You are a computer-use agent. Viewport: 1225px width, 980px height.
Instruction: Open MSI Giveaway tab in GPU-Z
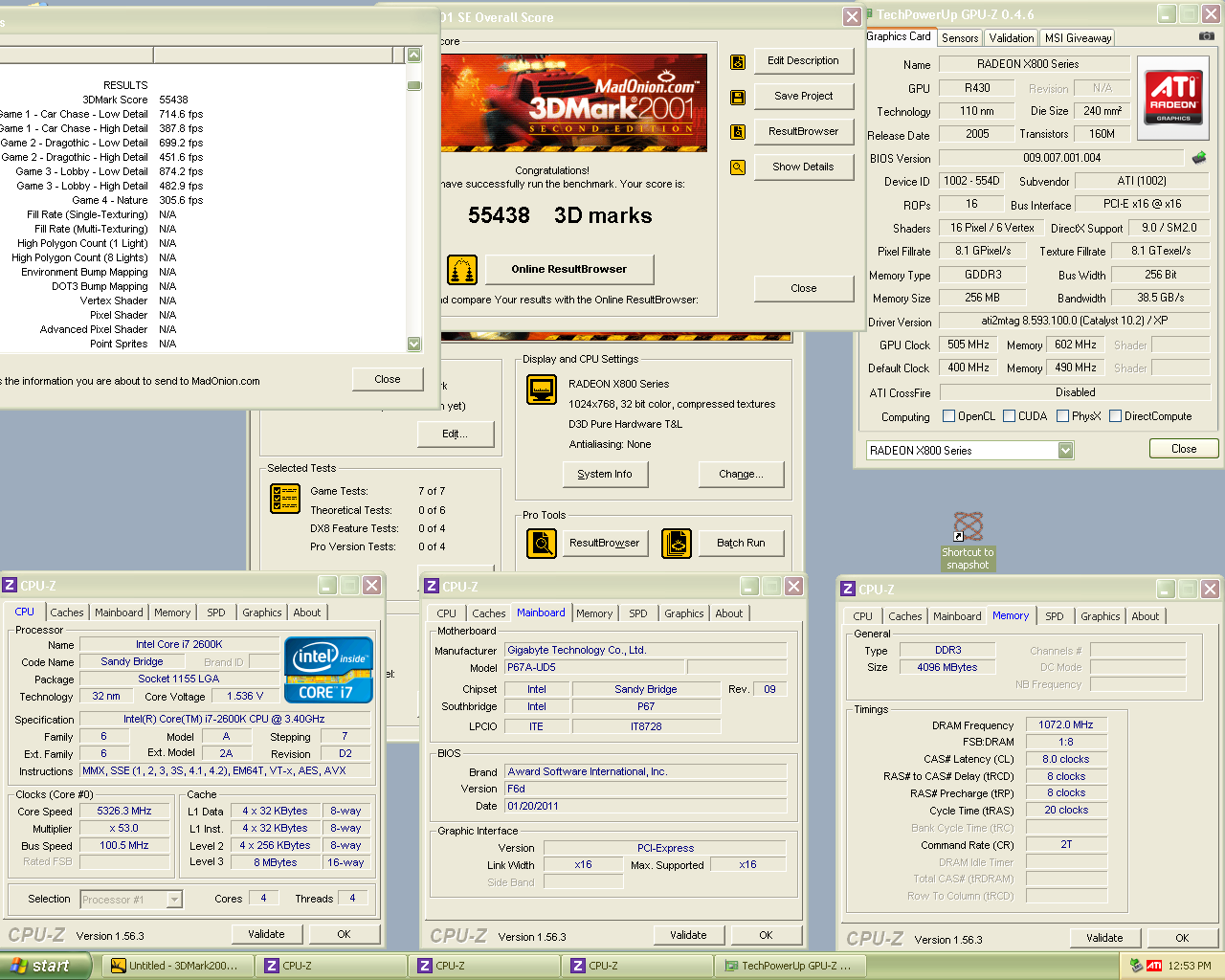(1079, 38)
